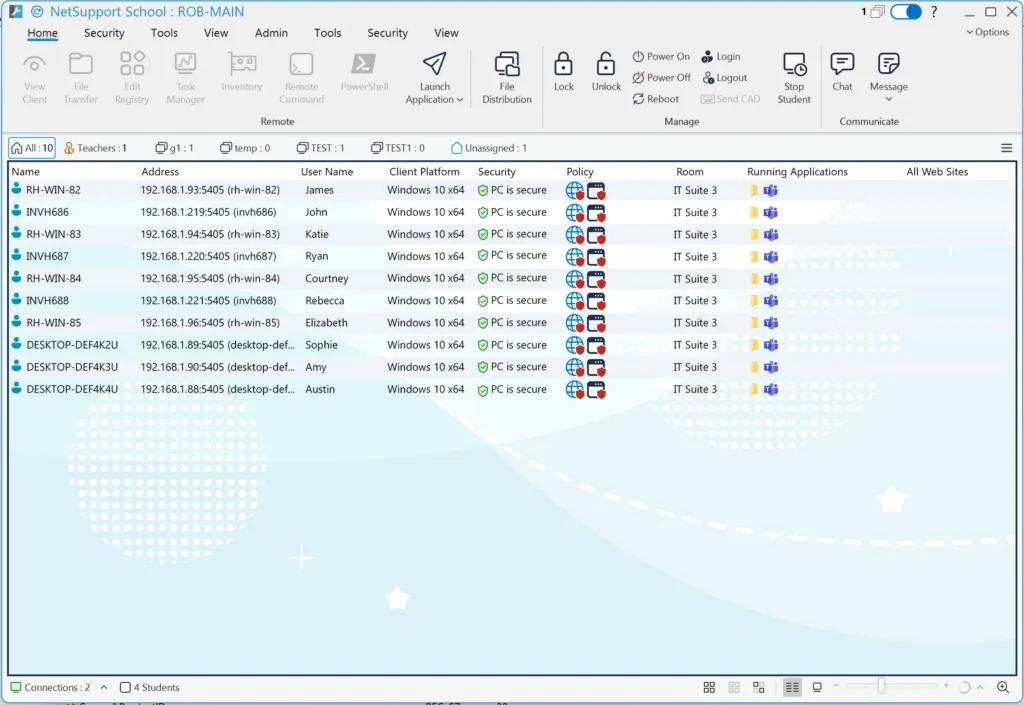Viewport: 1024px width, 705px height.
Task: Click the Power On button
Action: [x=661, y=57]
